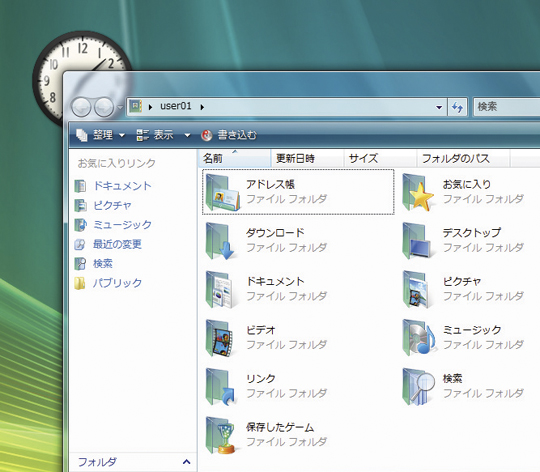Select ミュージック name in file list

pos(472,330)
